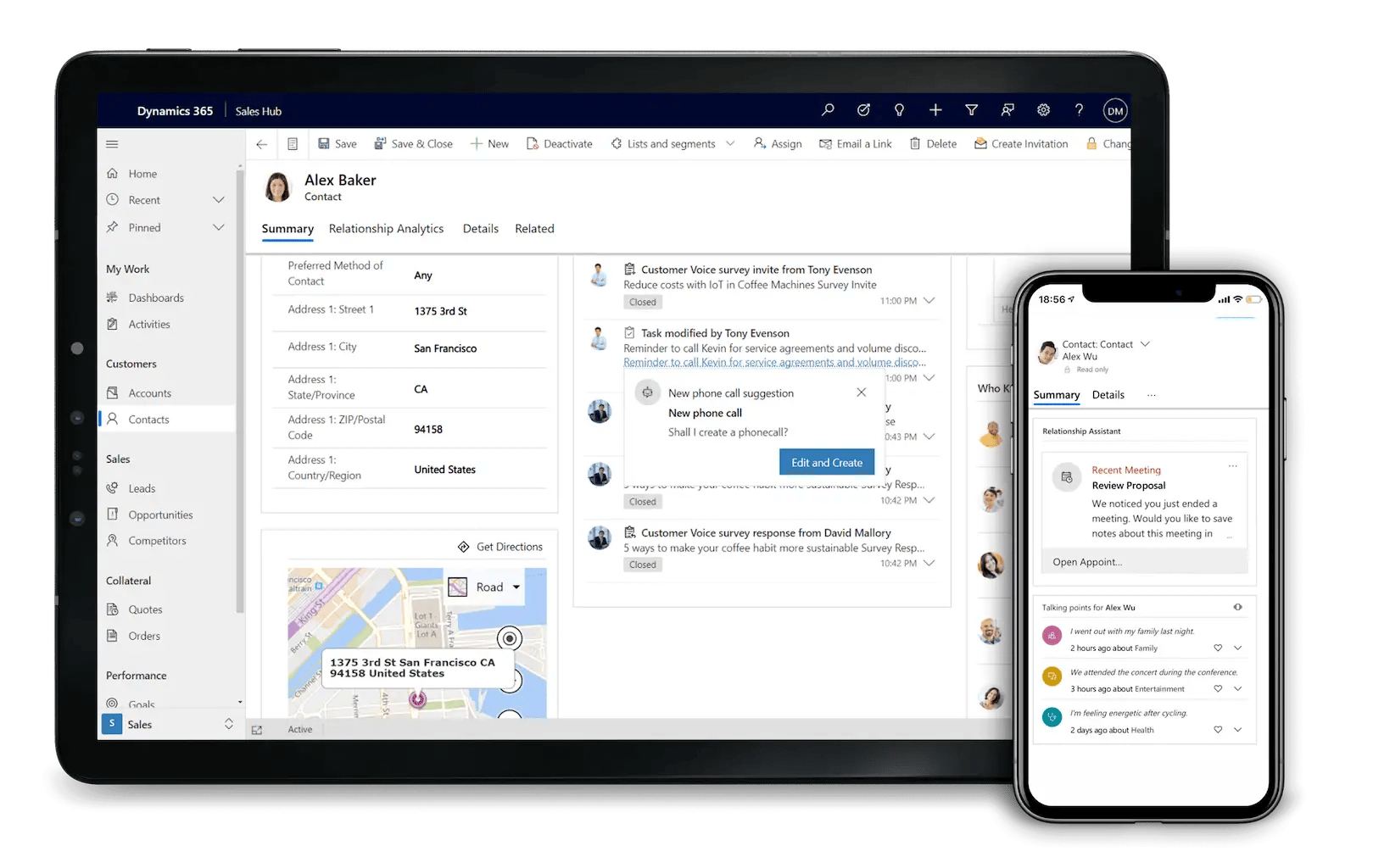Open the search magnifier in top bar
1373x868 pixels.
coord(828,110)
